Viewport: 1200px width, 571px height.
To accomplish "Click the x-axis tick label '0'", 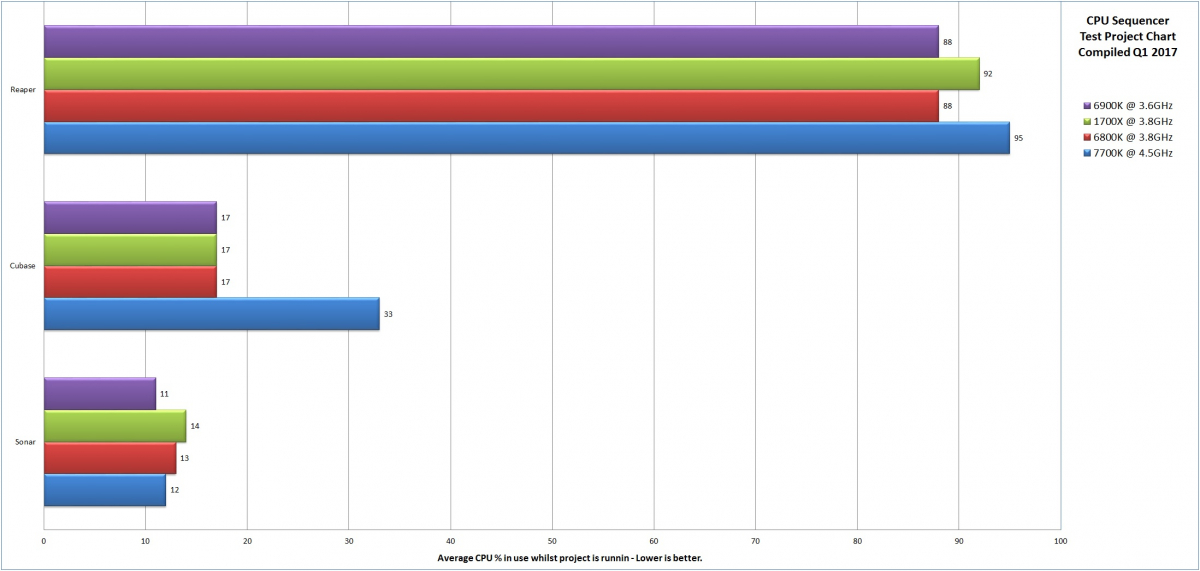I will [x=44, y=541].
